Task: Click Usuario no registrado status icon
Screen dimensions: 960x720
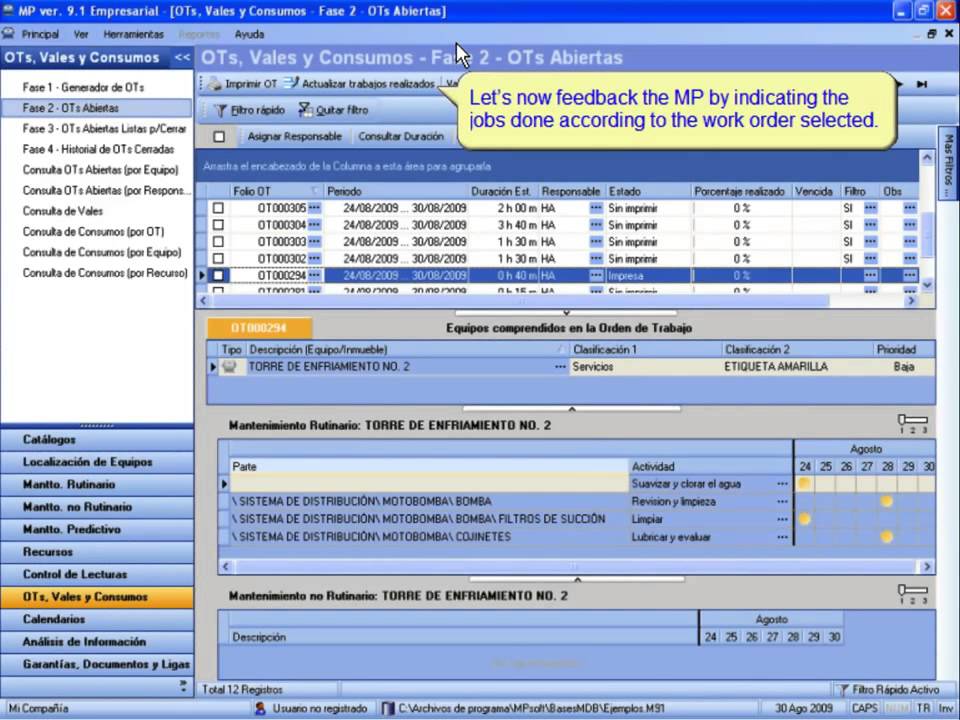Action: click(260, 708)
